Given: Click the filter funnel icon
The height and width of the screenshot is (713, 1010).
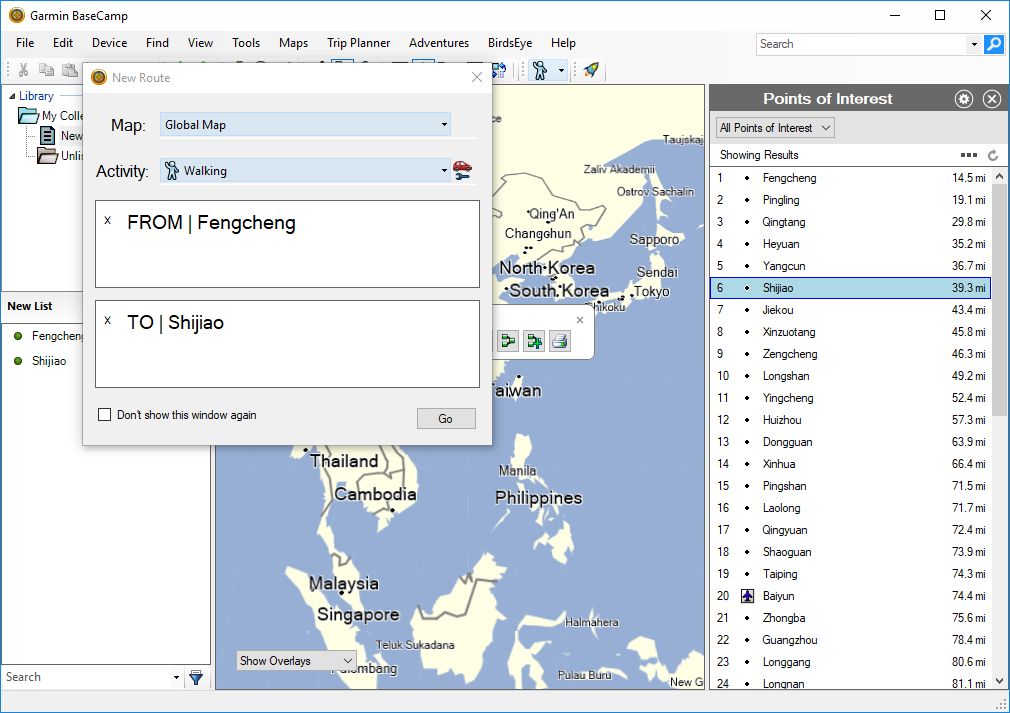Looking at the screenshot, I should 196,678.
